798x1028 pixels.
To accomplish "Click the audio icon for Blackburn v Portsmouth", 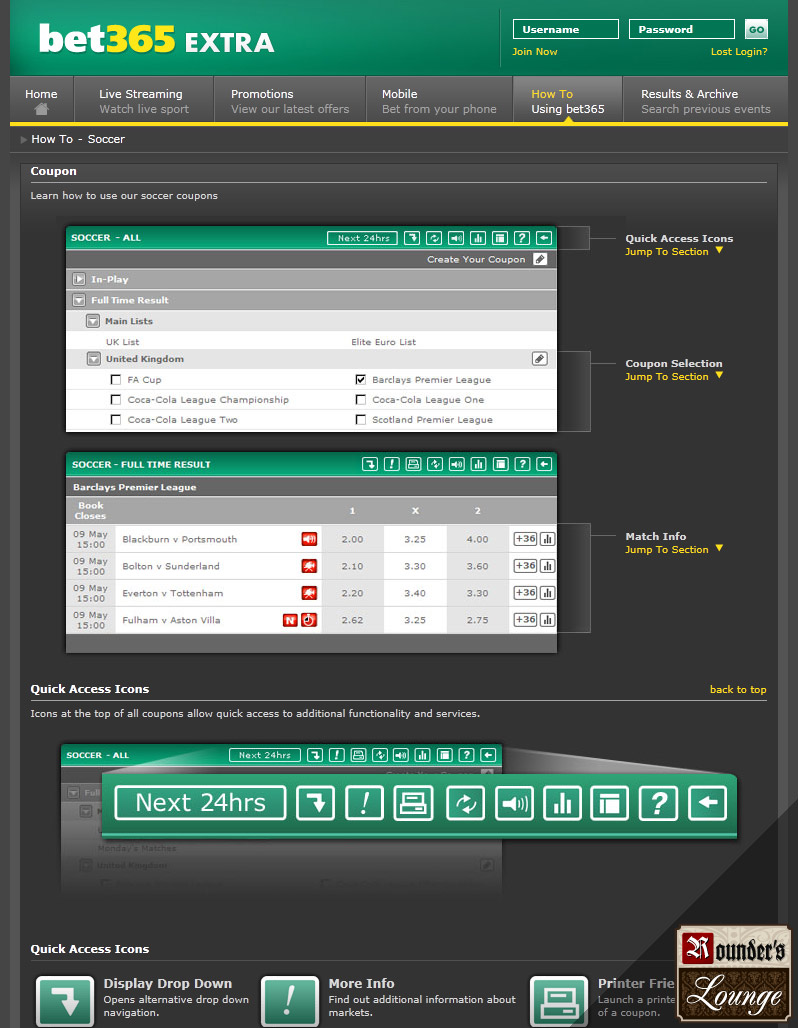I will [309, 539].
